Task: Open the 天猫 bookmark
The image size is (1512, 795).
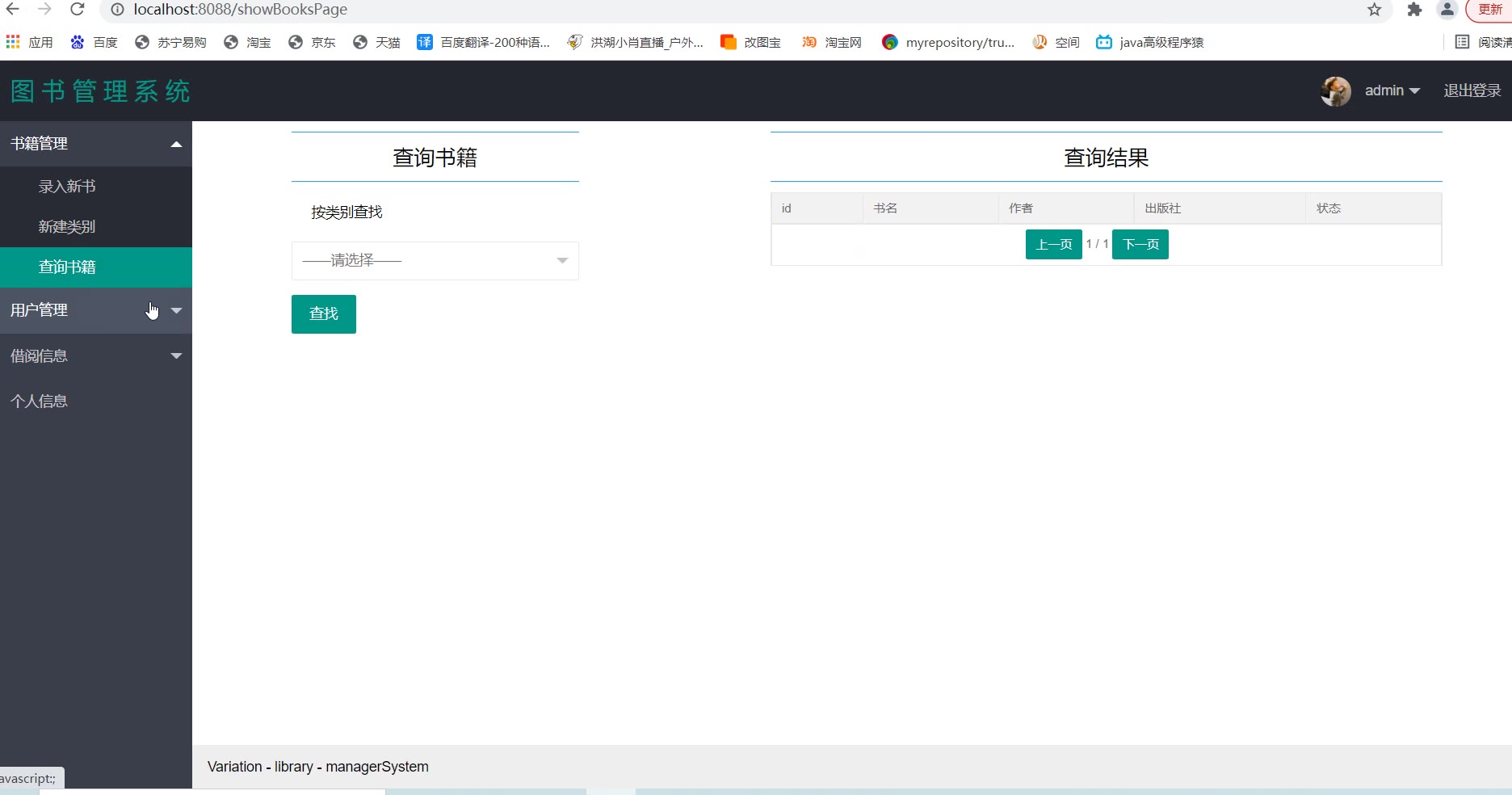Action: [x=376, y=42]
